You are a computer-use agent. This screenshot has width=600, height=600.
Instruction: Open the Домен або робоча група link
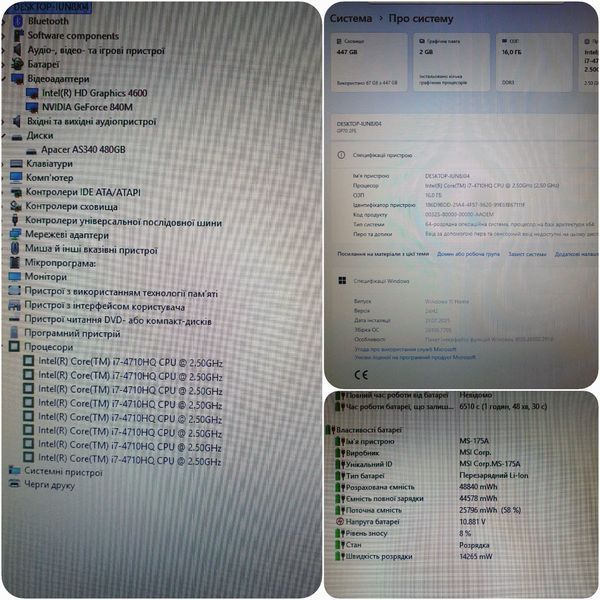coord(468,254)
